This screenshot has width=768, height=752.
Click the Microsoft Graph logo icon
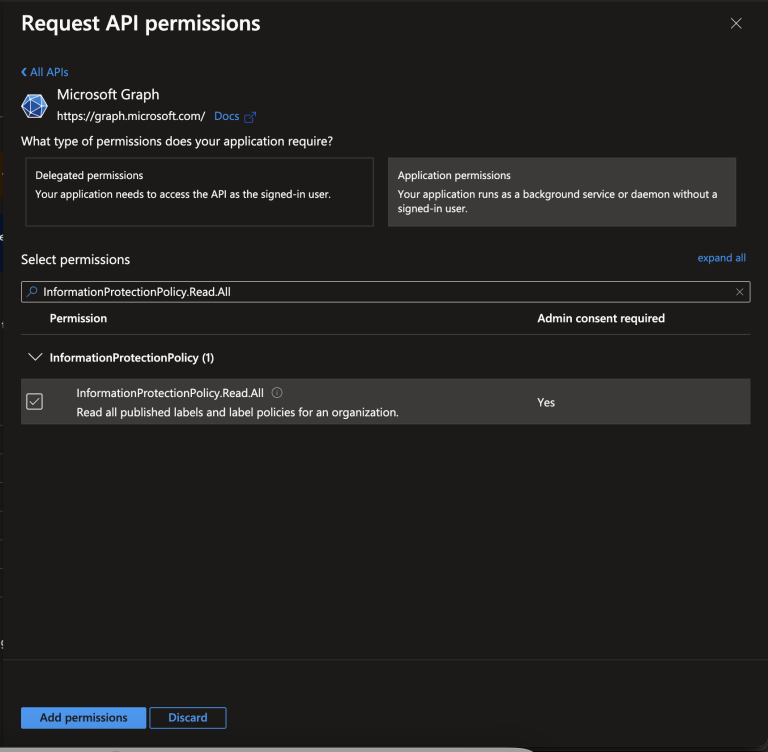pyautogui.click(x=35, y=106)
